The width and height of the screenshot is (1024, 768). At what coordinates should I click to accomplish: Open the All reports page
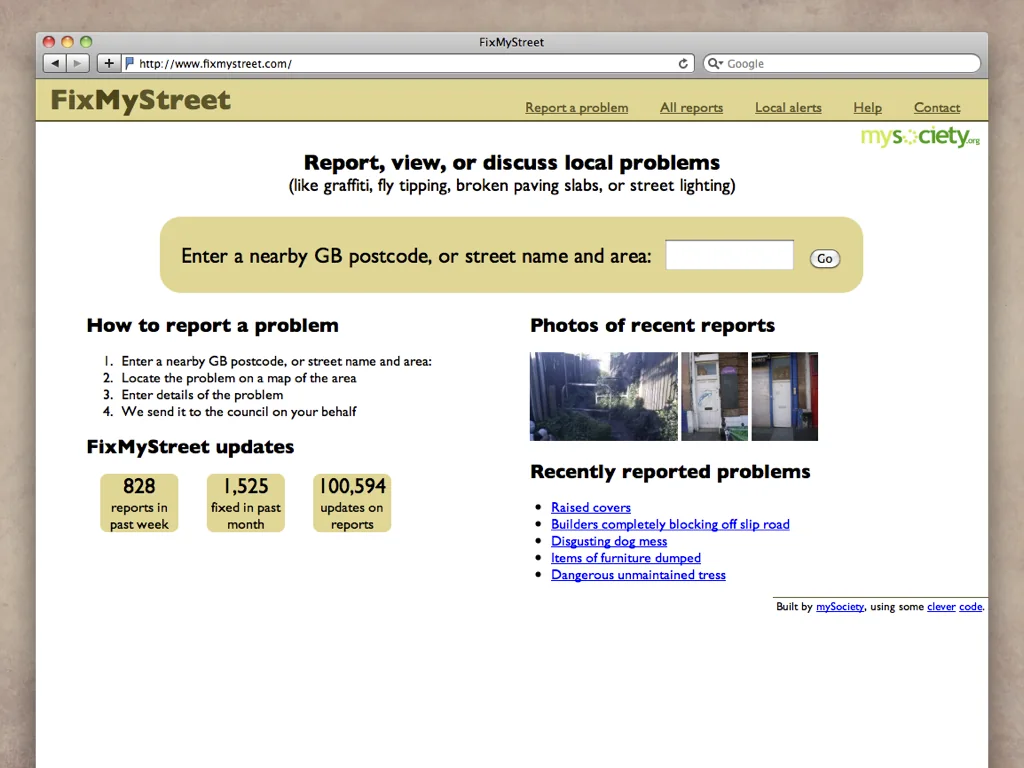(x=691, y=108)
